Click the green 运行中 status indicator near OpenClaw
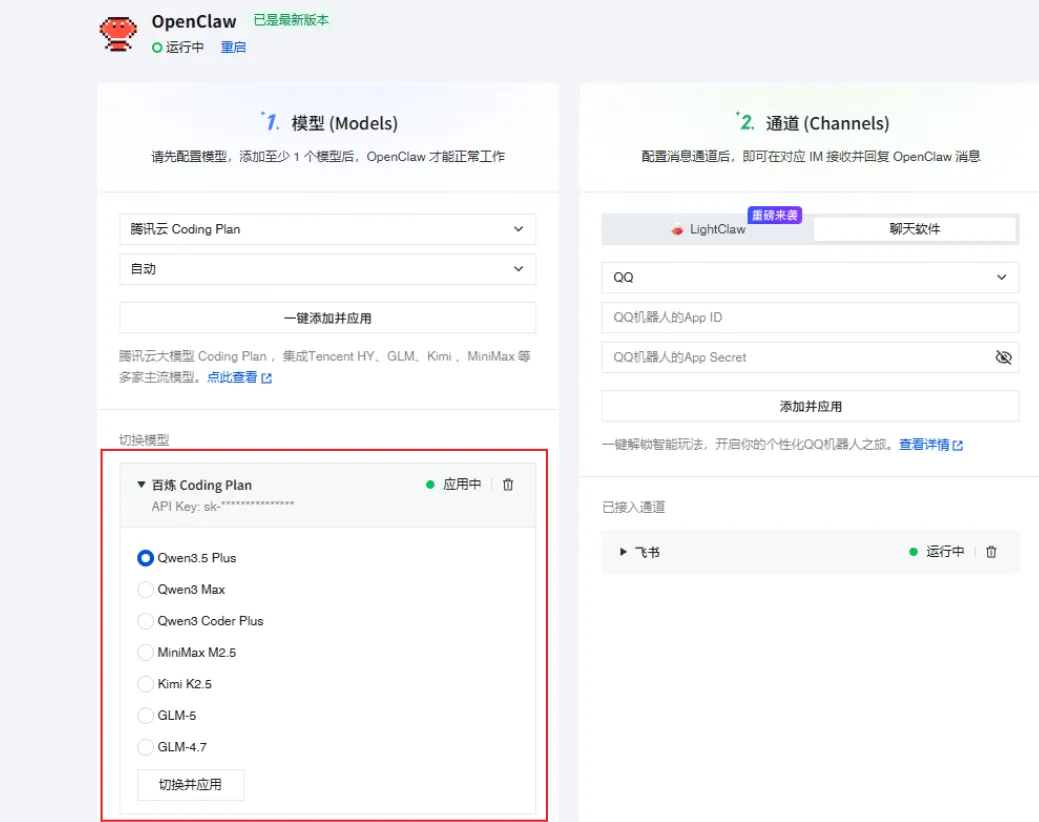Screen dimensions: 1039x822 (x=157, y=48)
